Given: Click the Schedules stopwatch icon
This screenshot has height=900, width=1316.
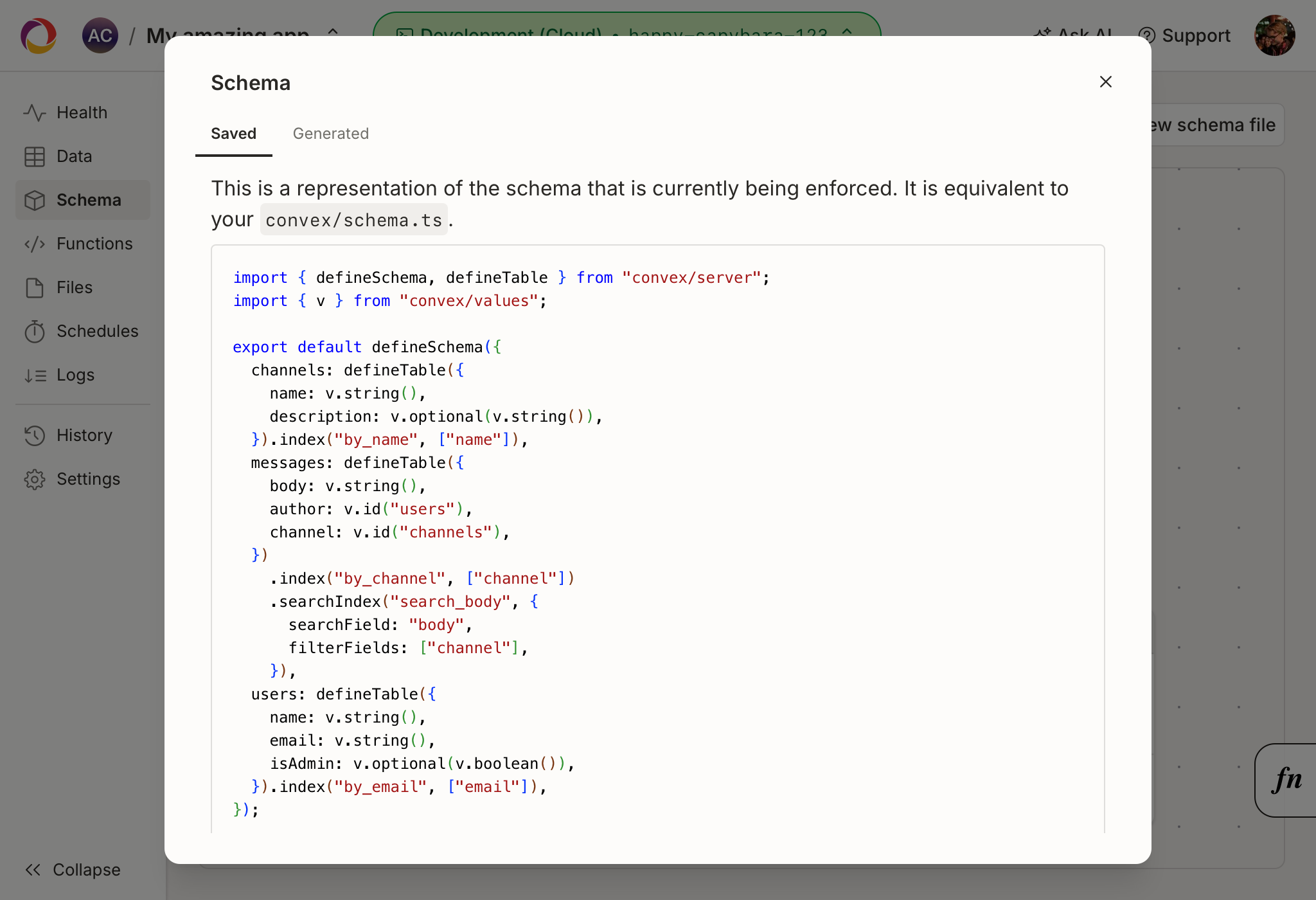Looking at the screenshot, I should [x=35, y=331].
